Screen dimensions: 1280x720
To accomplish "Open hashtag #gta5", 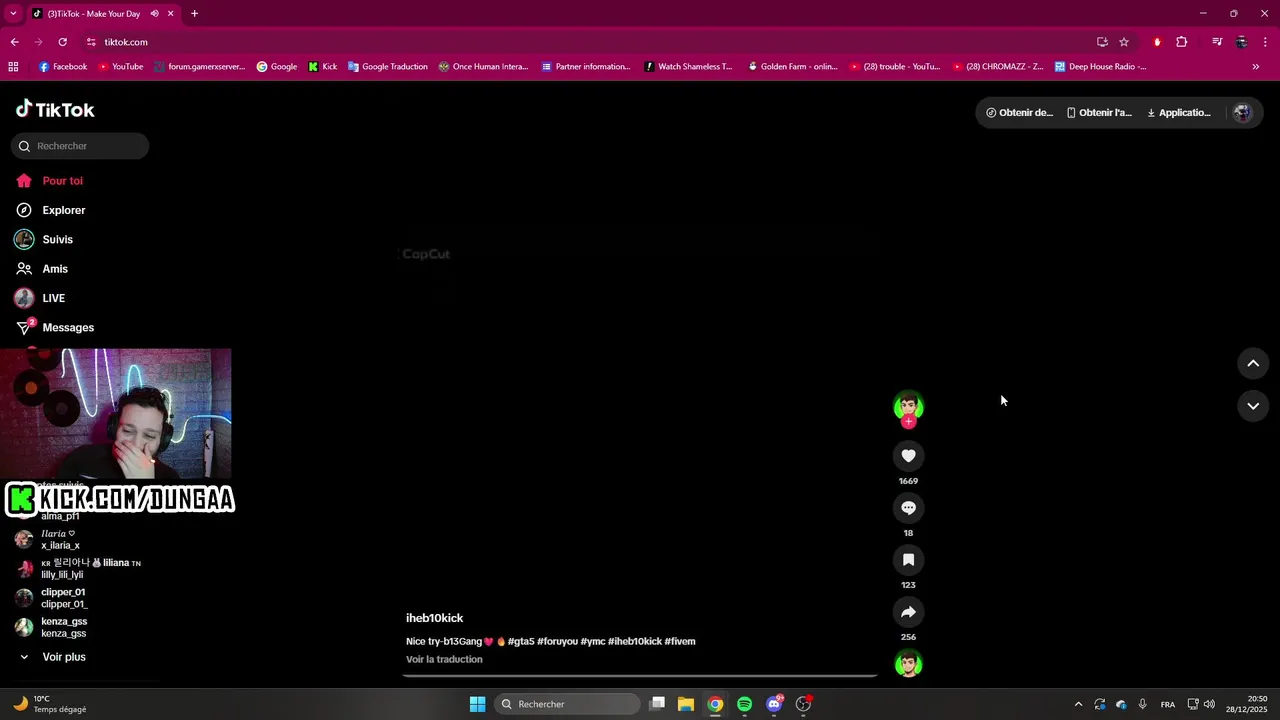I will [521, 641].
